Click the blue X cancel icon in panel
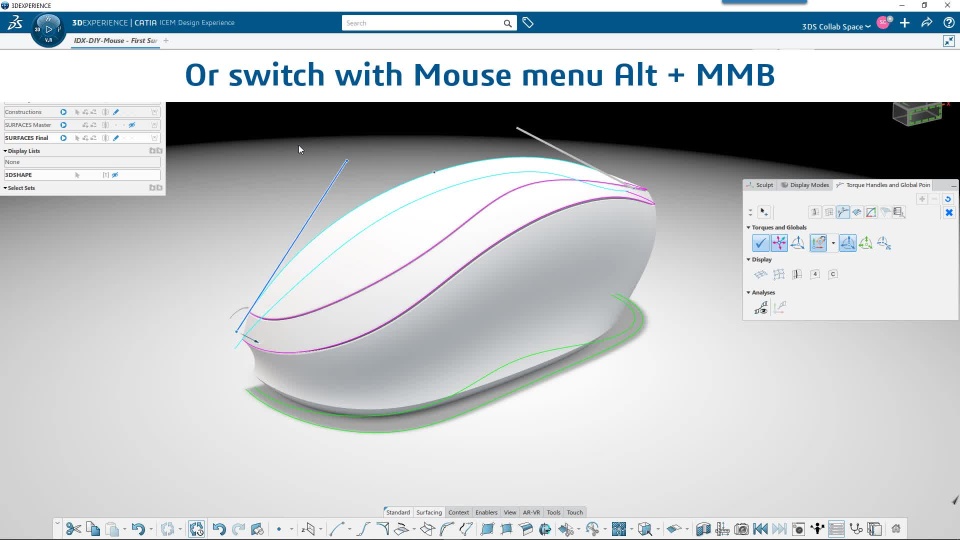The height and width of the screenshot is (540, 960). tap(949, 212)
